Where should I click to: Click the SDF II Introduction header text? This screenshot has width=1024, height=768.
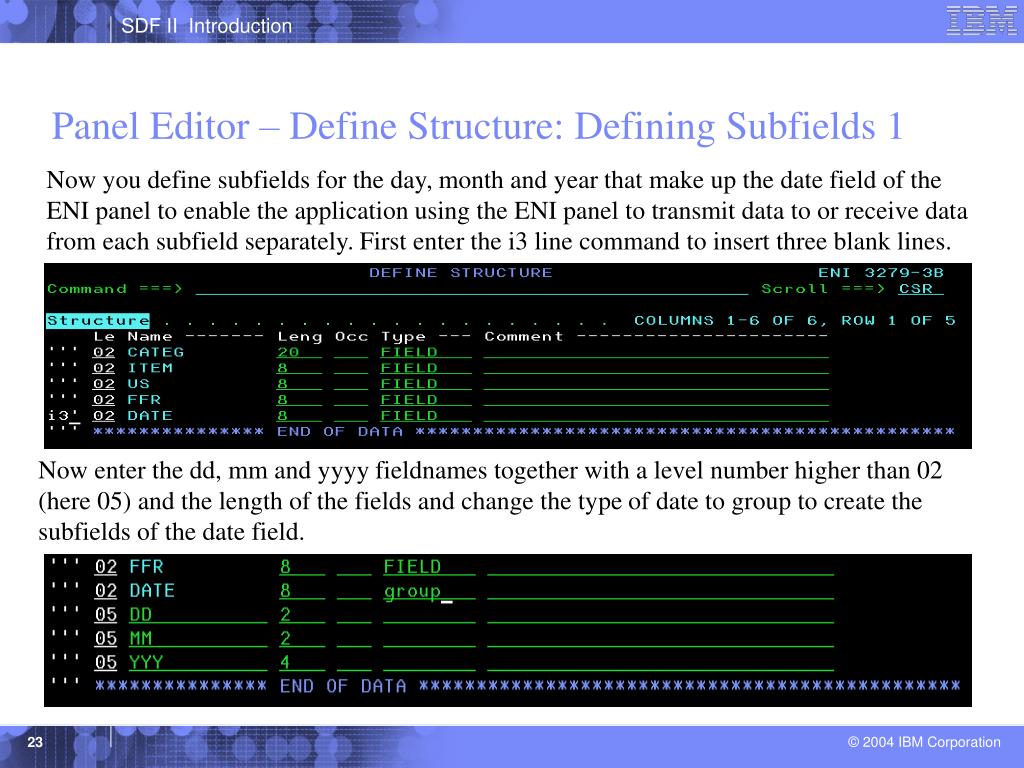tap(206, 26)
